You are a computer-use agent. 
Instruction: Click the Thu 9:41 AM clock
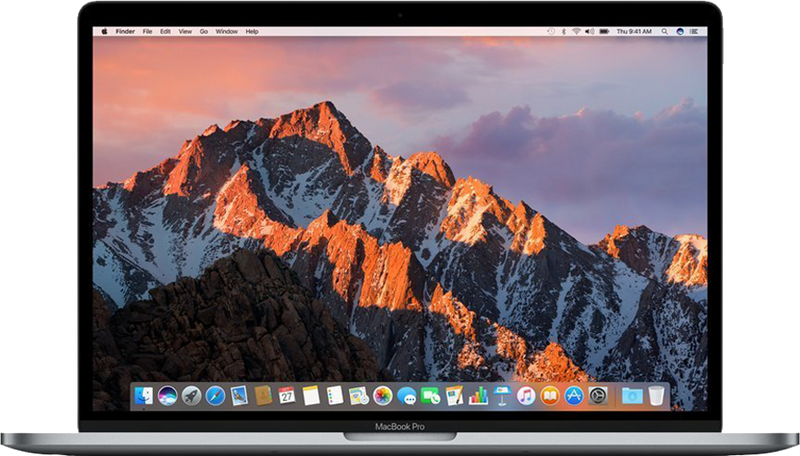tap(634, 31)
